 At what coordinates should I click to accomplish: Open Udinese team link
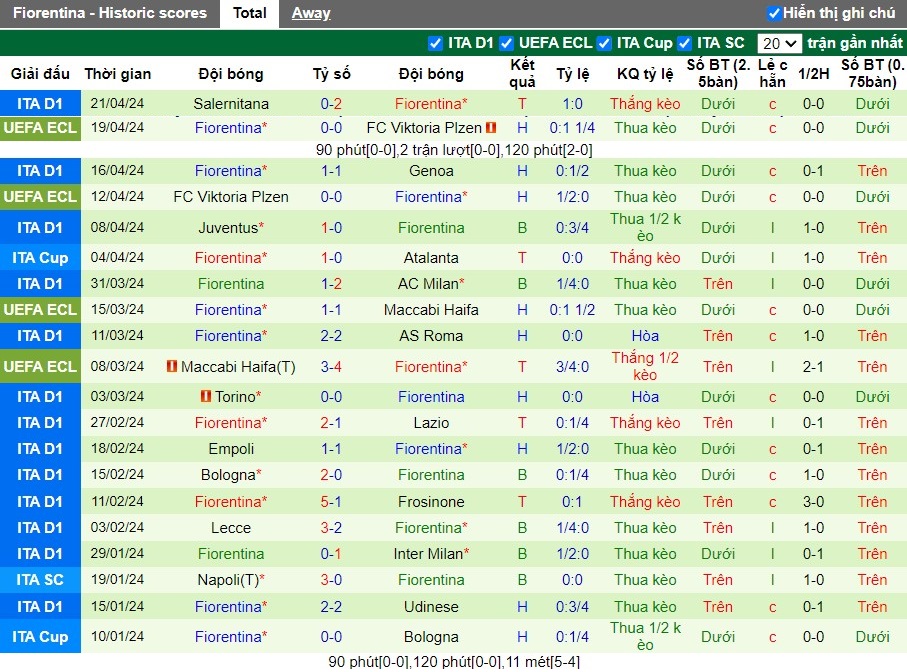431,607
